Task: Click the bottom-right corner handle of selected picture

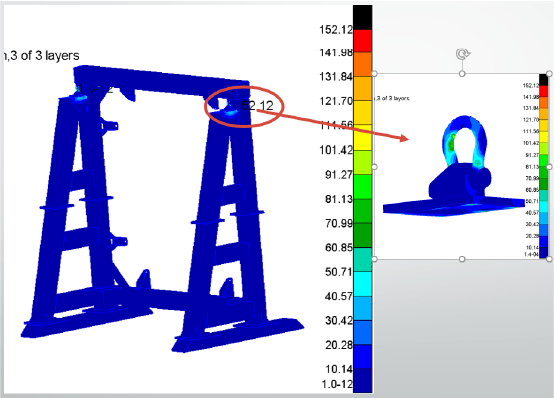Action: coord(549,259)
